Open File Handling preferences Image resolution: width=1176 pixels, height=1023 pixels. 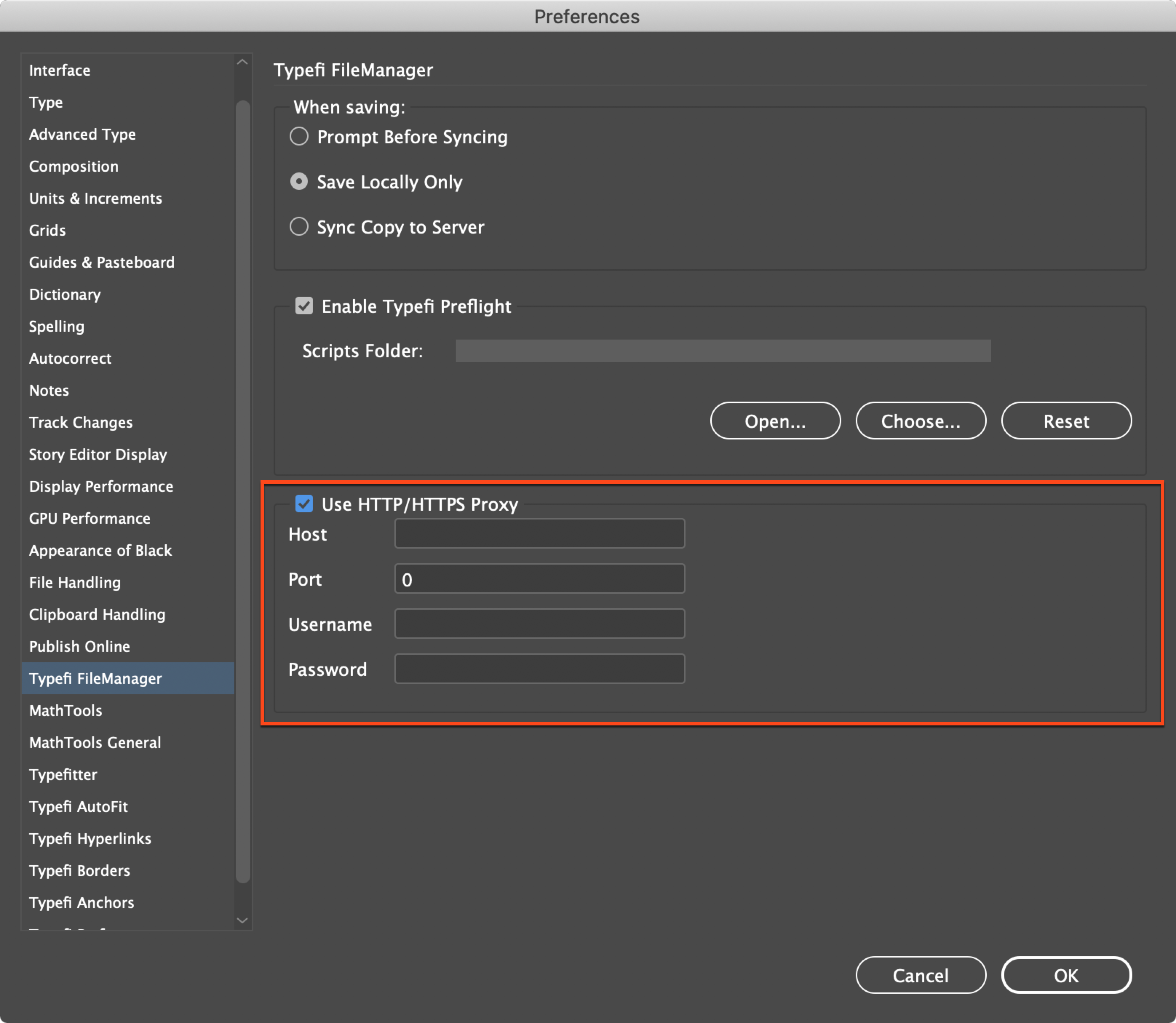(128, 582)
